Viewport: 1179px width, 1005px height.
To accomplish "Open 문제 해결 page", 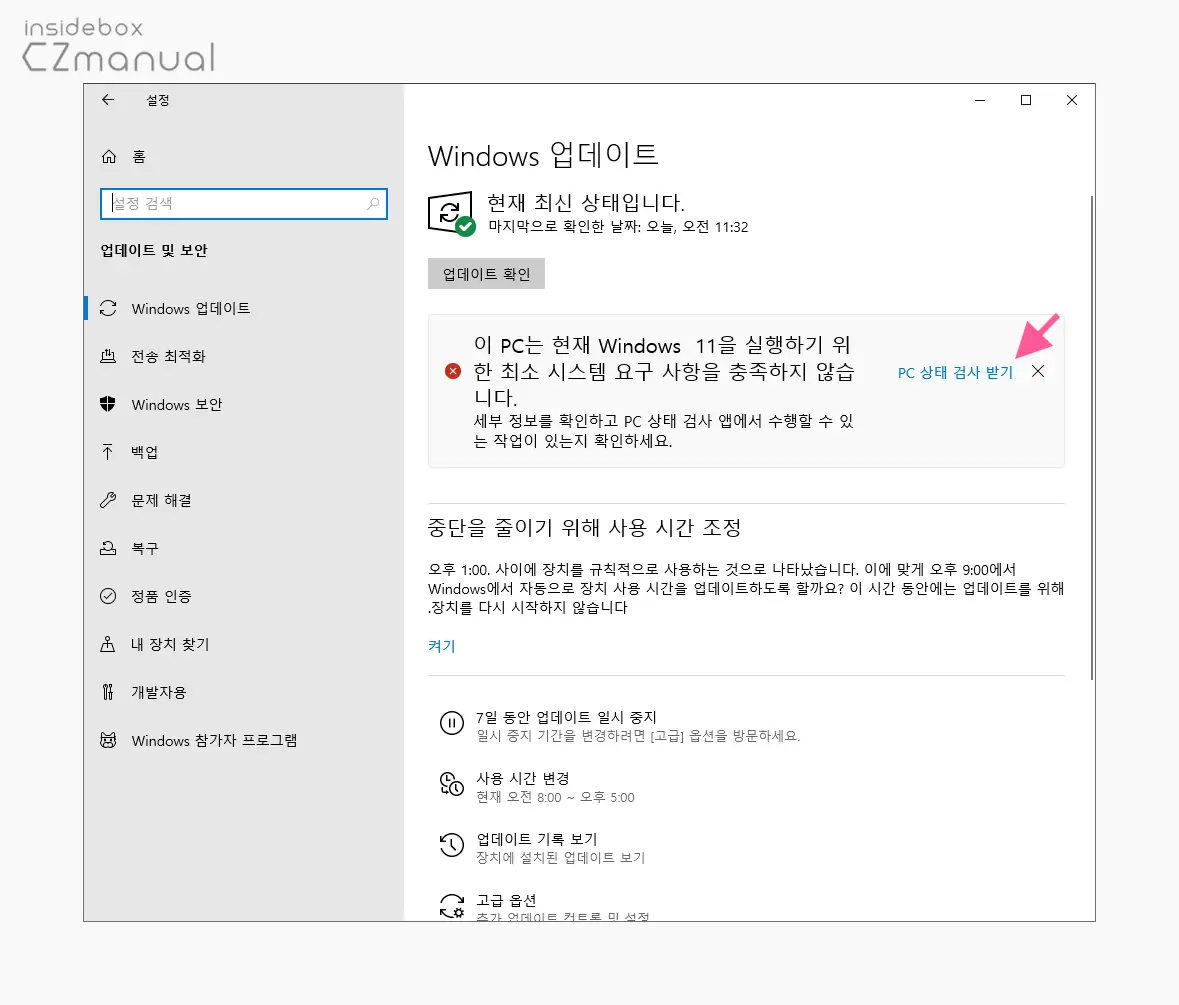I will (x=161, y=500).
